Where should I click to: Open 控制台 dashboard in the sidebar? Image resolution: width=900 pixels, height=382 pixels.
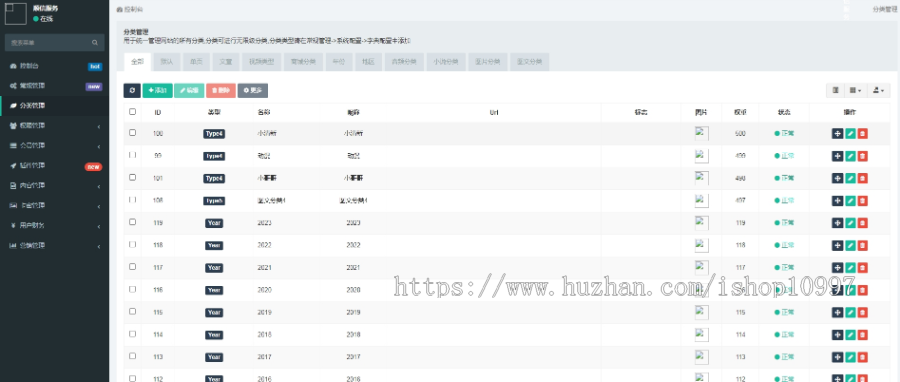[55, 66]
